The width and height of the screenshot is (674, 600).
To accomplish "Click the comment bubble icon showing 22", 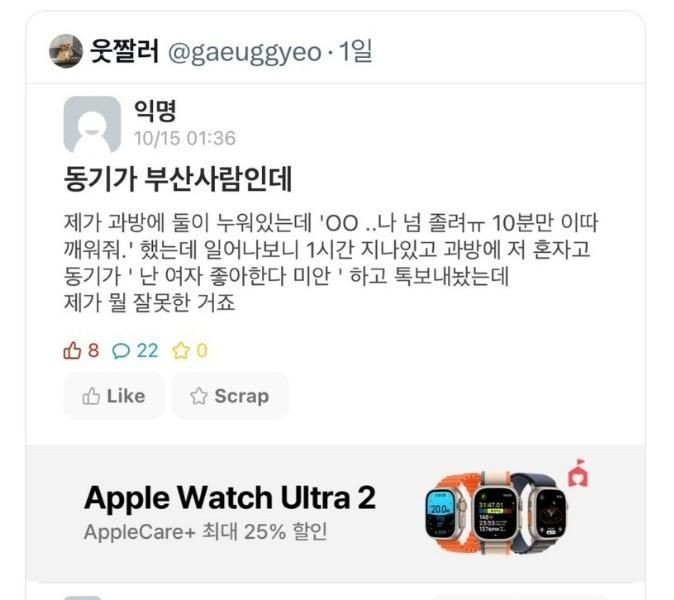I will 121,351.
